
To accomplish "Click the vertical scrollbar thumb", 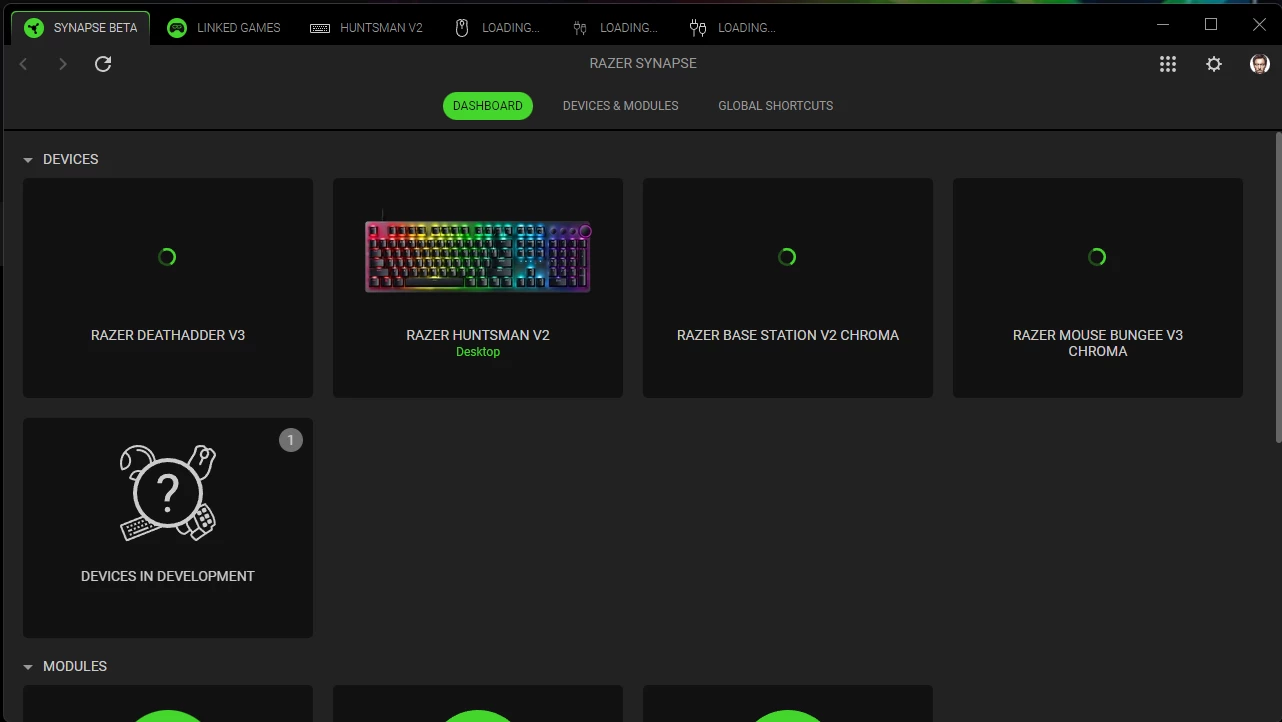I will (x=1277, y=287).
